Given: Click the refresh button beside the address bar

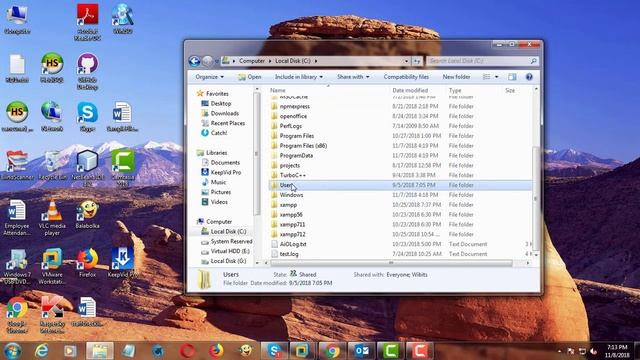Looking at the screenshot, I should pyautogui.click(x=417, y=61).
